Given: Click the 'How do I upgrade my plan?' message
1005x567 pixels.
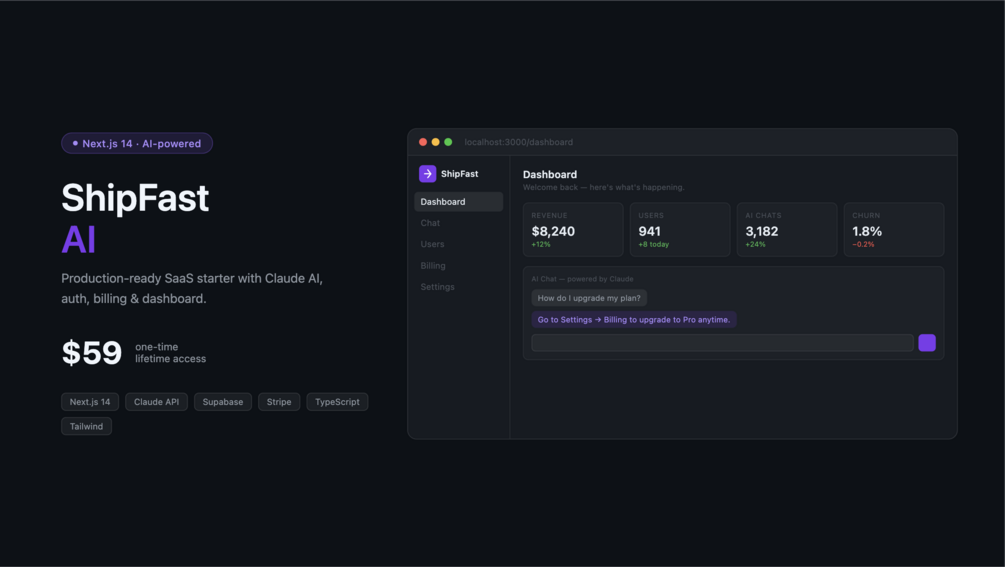Looking at the screenshot, I should tap(589, 298).
